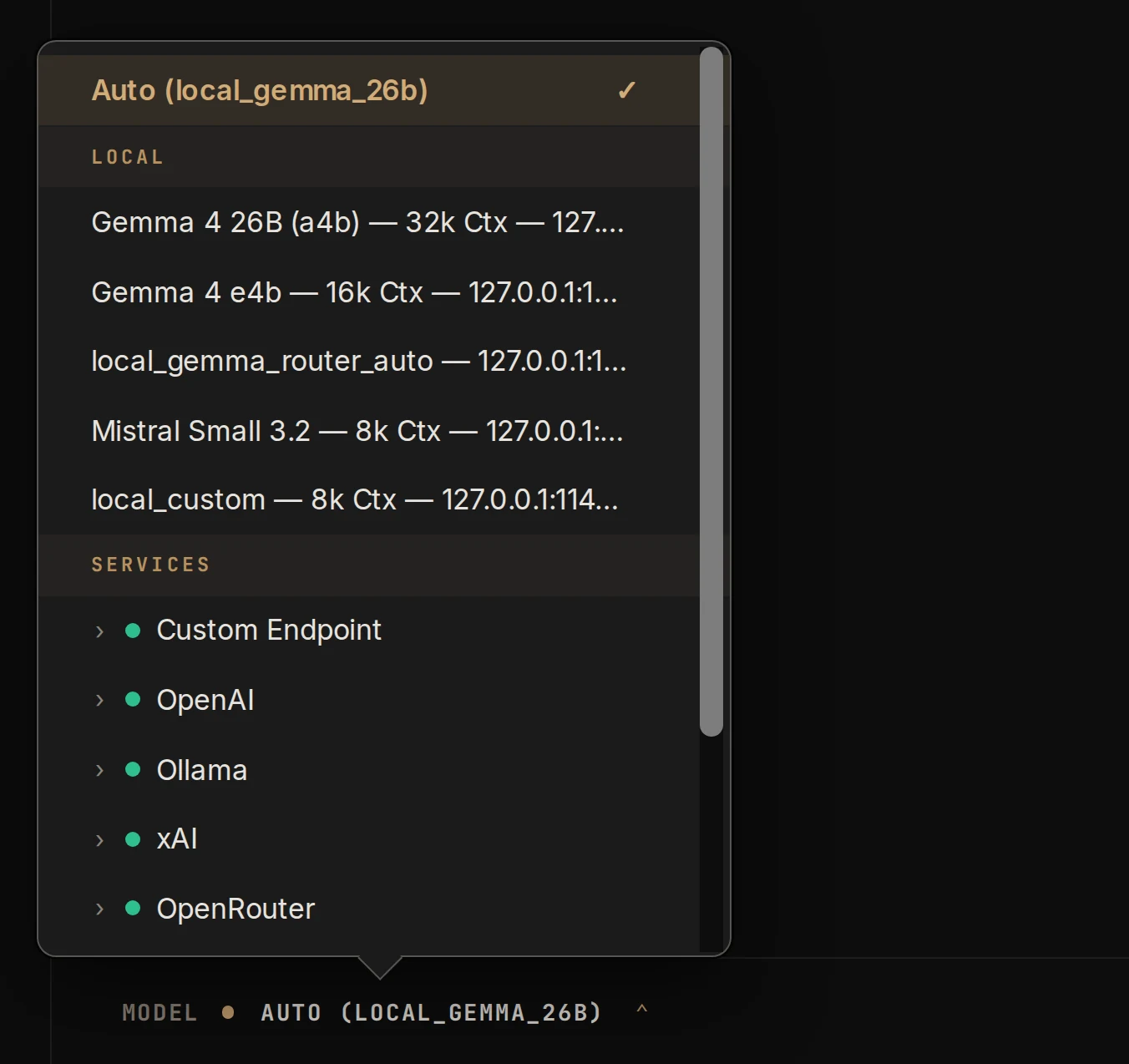Pick the local_gemma_router_auto model

pos(368,361)
